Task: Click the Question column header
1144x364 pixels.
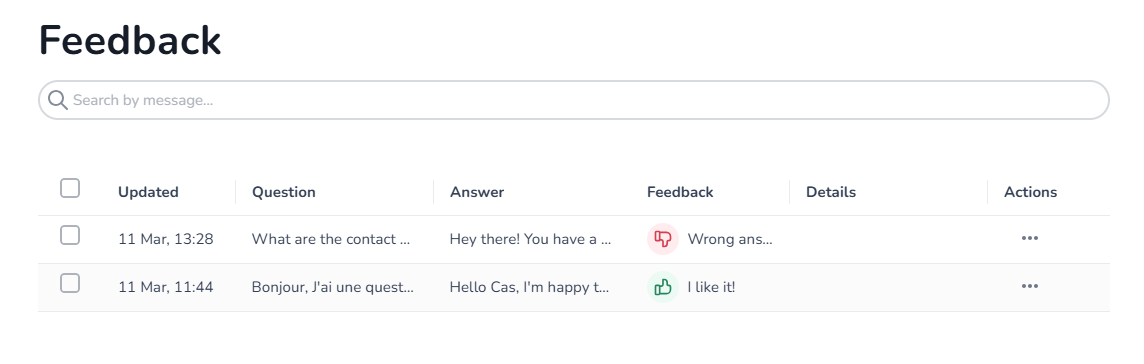Action: 284,193
